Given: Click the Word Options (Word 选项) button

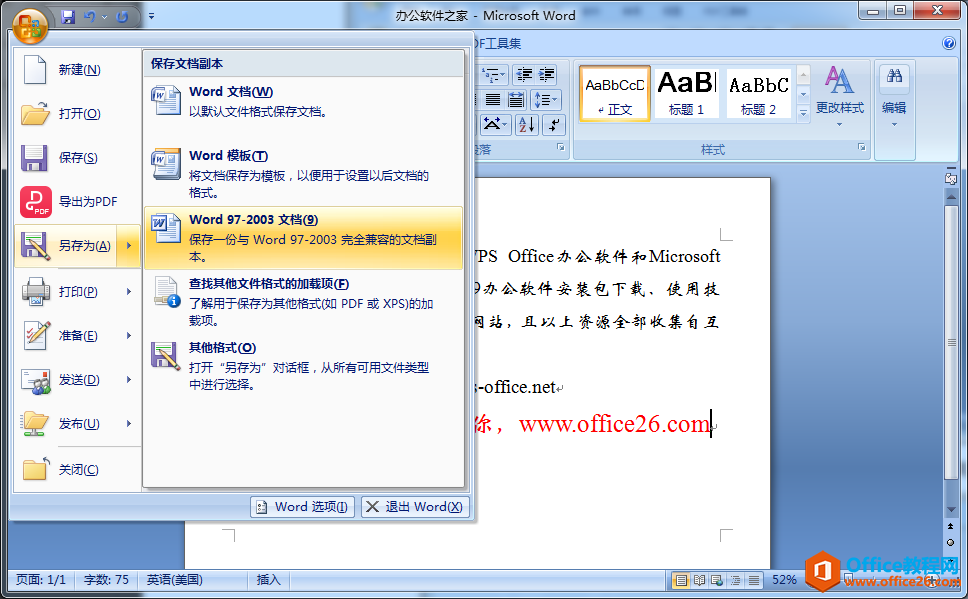Looking at the screenshot, I should click(302, 506).
